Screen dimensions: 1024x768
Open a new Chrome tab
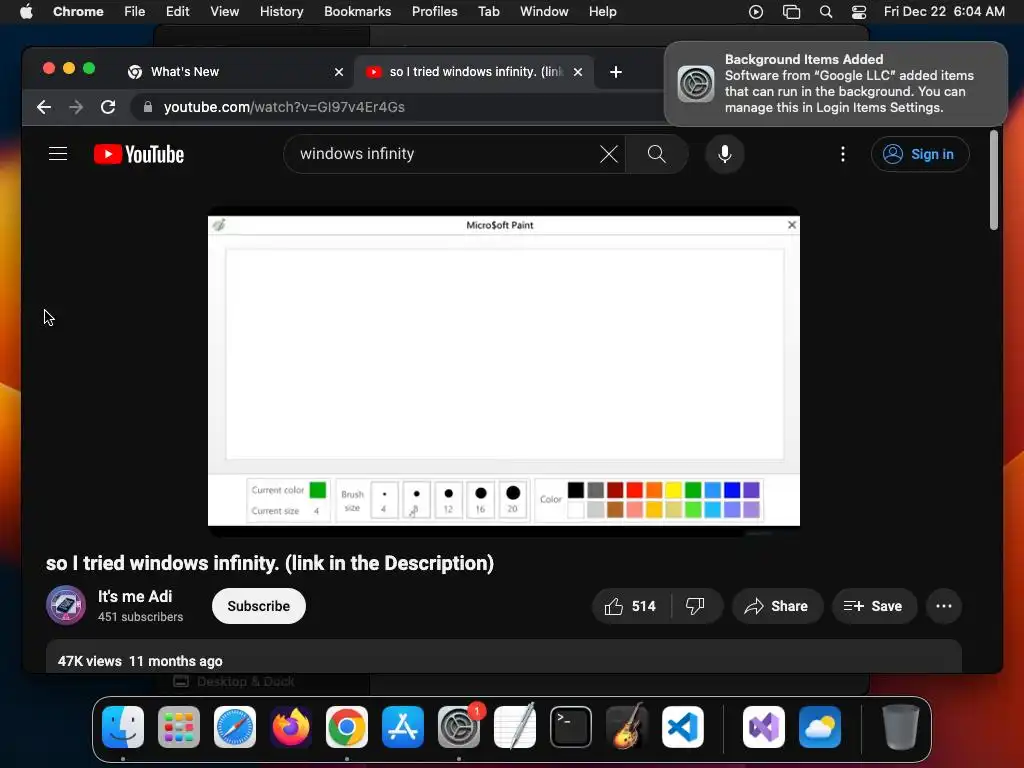coord(616,72)
